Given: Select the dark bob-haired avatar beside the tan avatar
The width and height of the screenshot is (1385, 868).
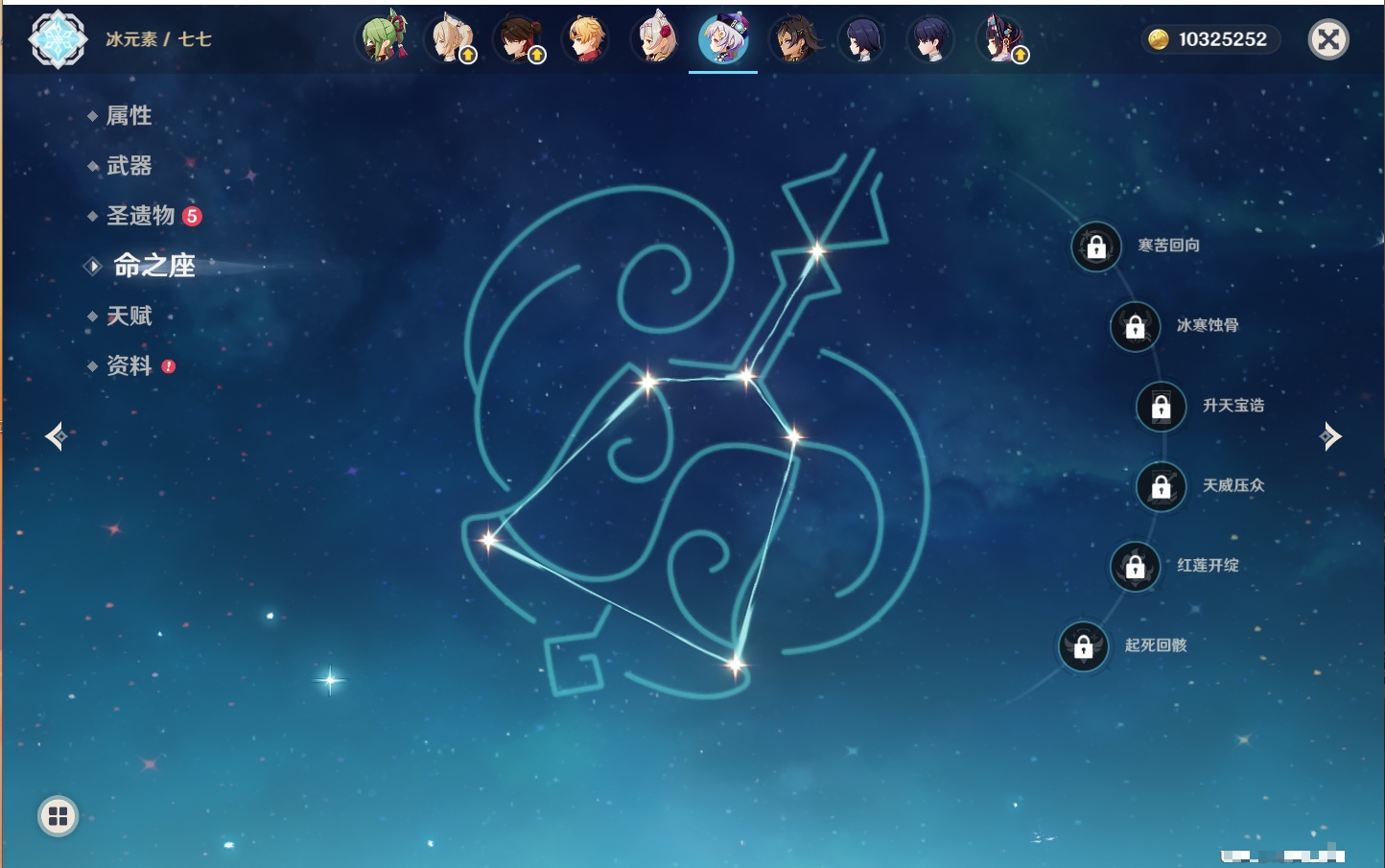Looking at the screenshot, I should coord(861,38).
